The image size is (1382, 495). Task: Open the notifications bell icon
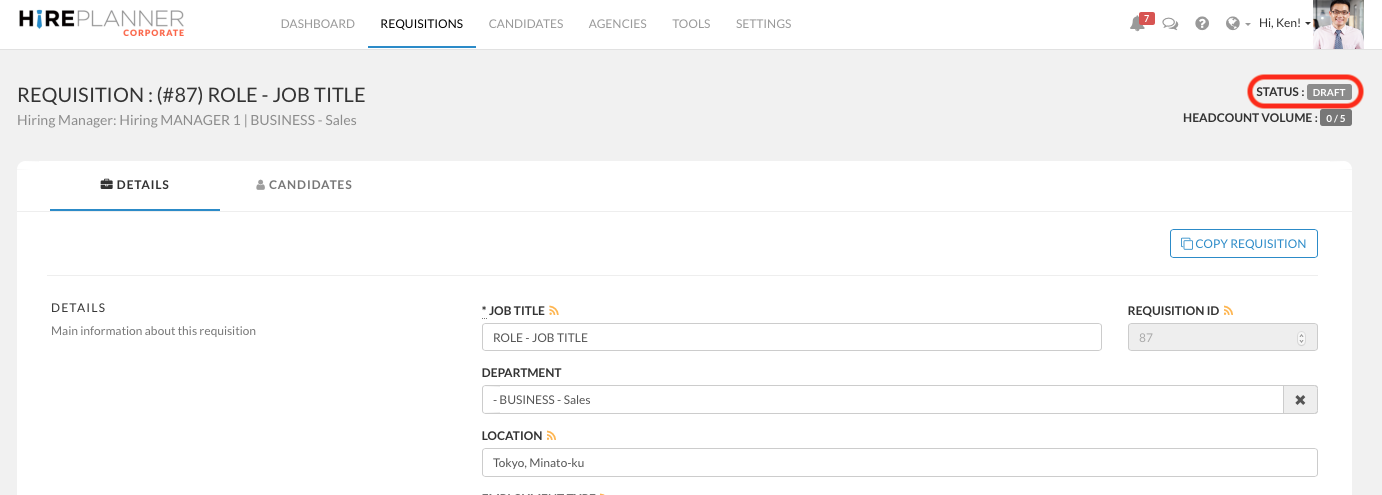(1137, 24)
